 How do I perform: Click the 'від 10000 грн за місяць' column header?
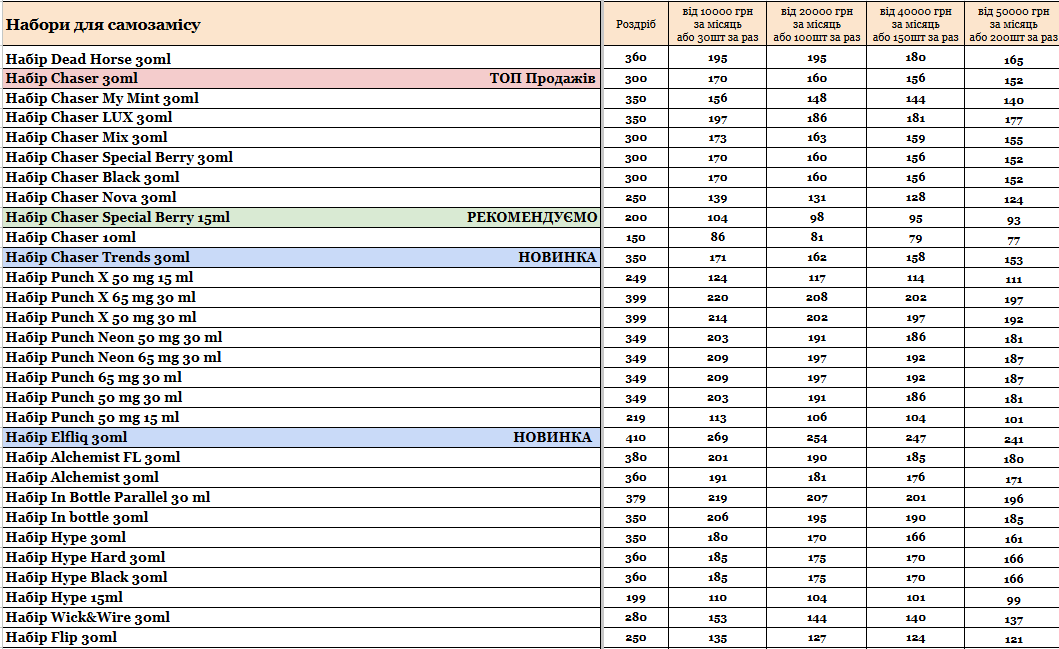point(719,24)
